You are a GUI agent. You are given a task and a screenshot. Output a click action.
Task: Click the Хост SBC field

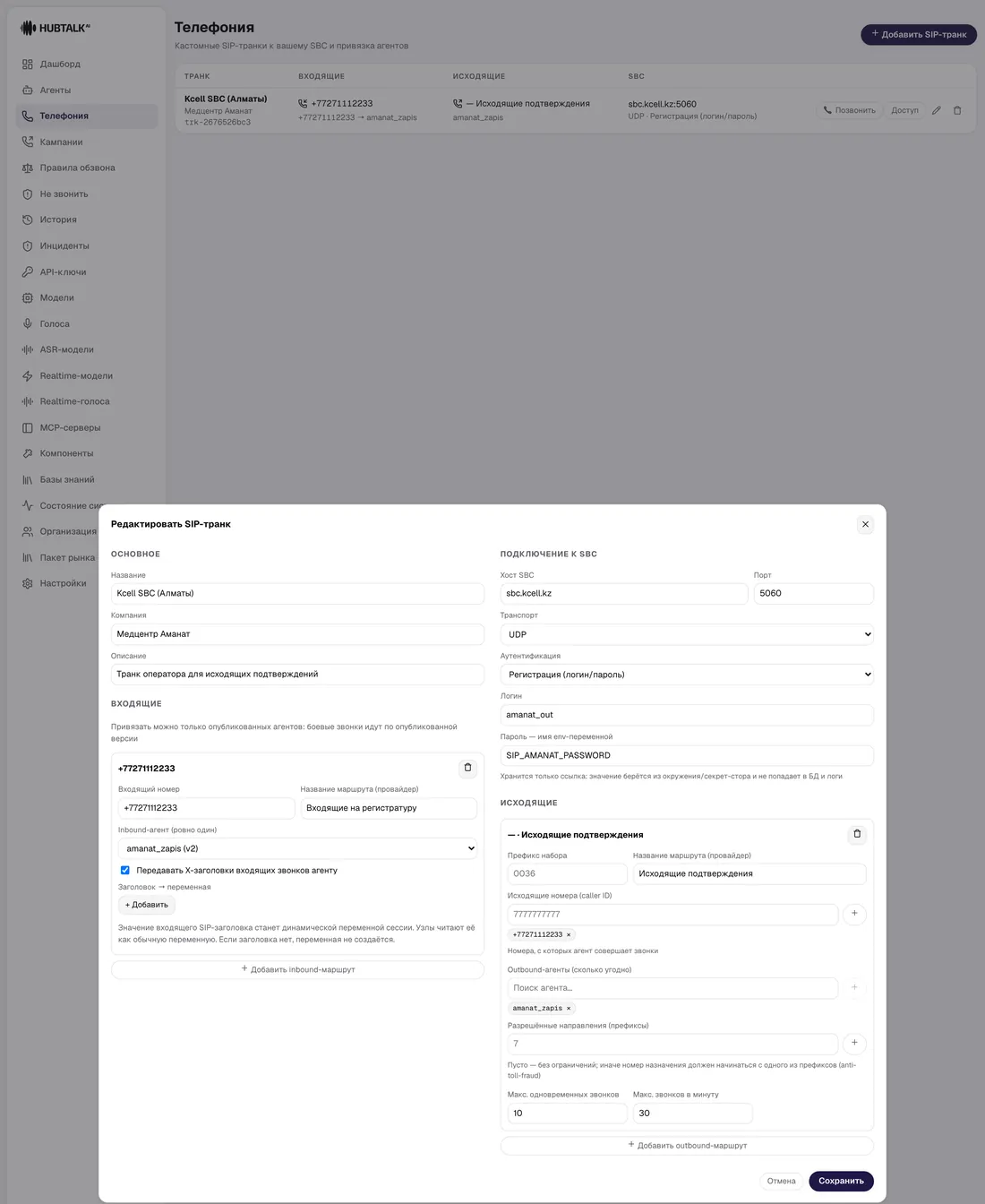tap(624, 594)
